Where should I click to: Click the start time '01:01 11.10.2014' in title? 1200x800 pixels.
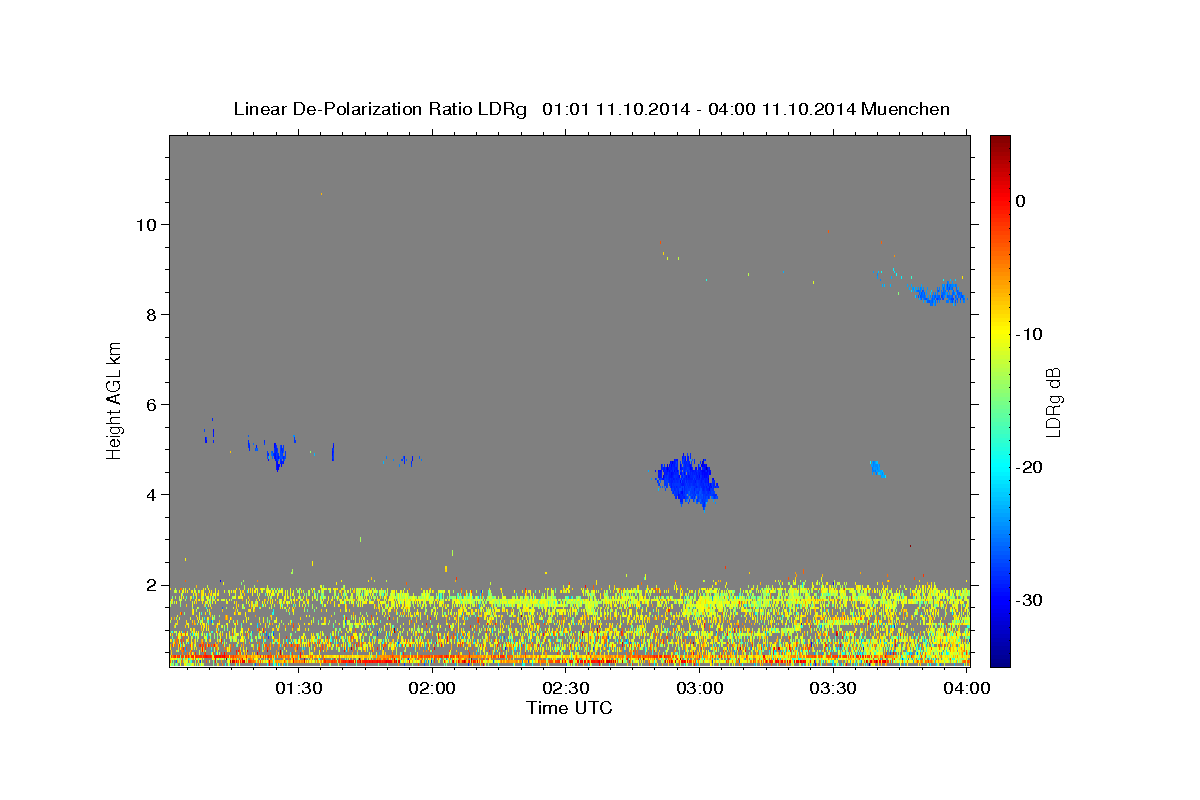pos(615,109)
